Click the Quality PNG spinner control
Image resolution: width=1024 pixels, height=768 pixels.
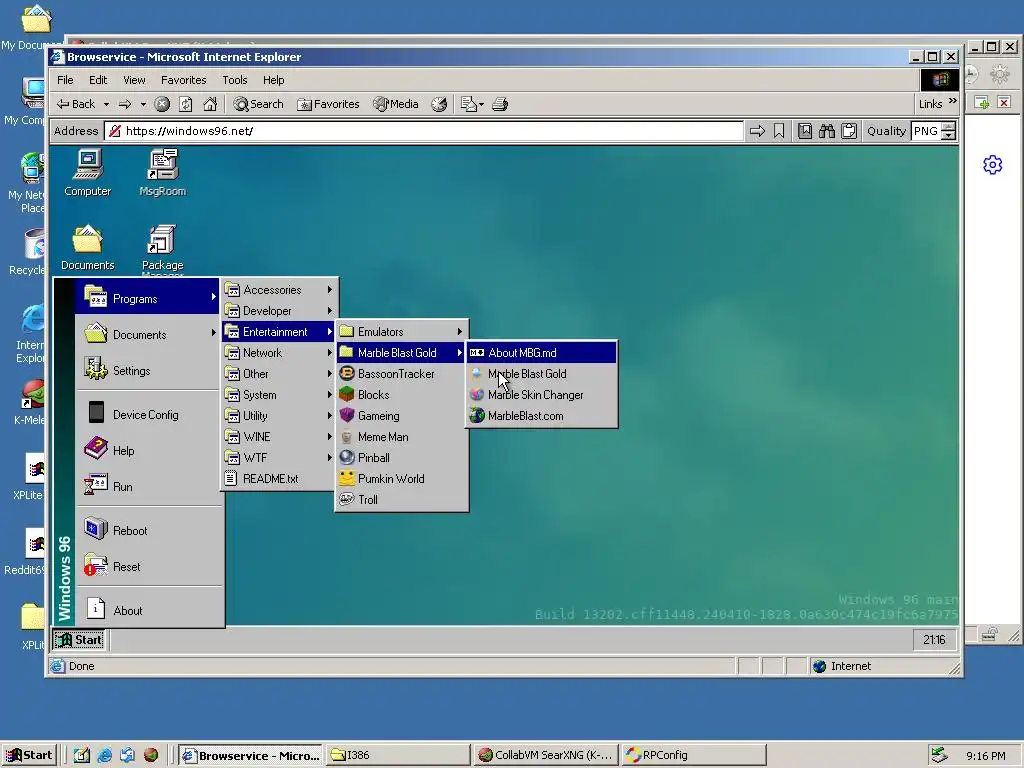click(x=949, y=131)
